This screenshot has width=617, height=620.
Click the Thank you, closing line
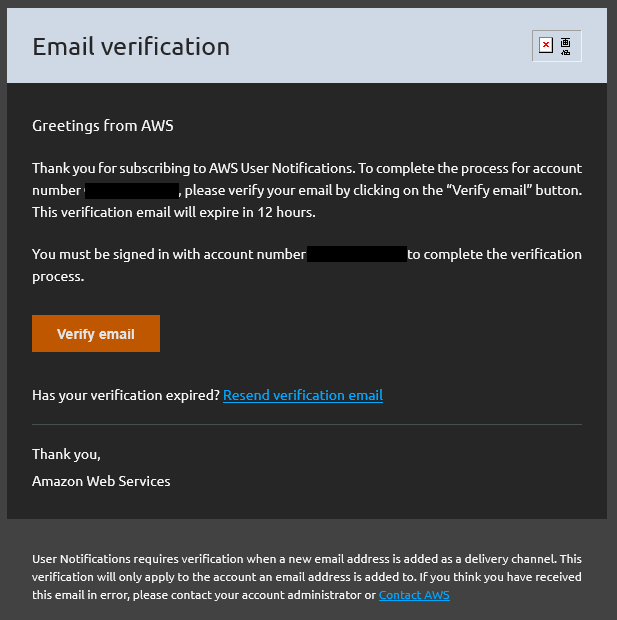pos(66,454)
